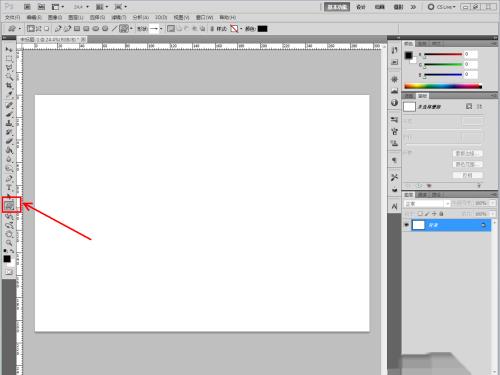Add a vector mask in Masks panel
This screenshot has height=375, width=500.
(x=479, y=106)
